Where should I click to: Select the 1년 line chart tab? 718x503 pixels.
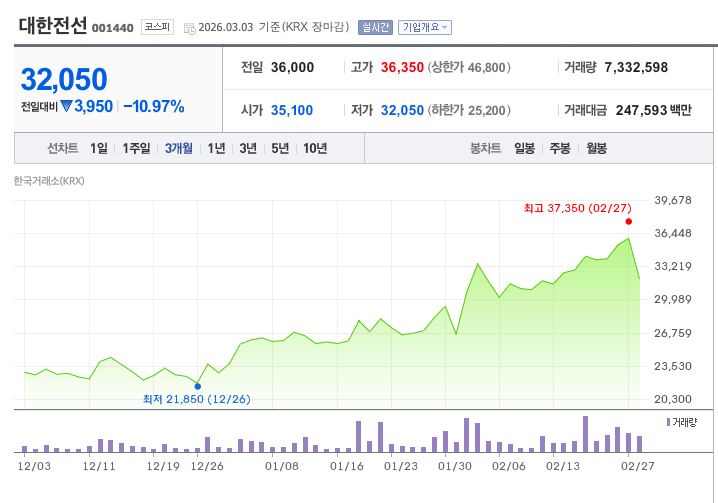216,148
